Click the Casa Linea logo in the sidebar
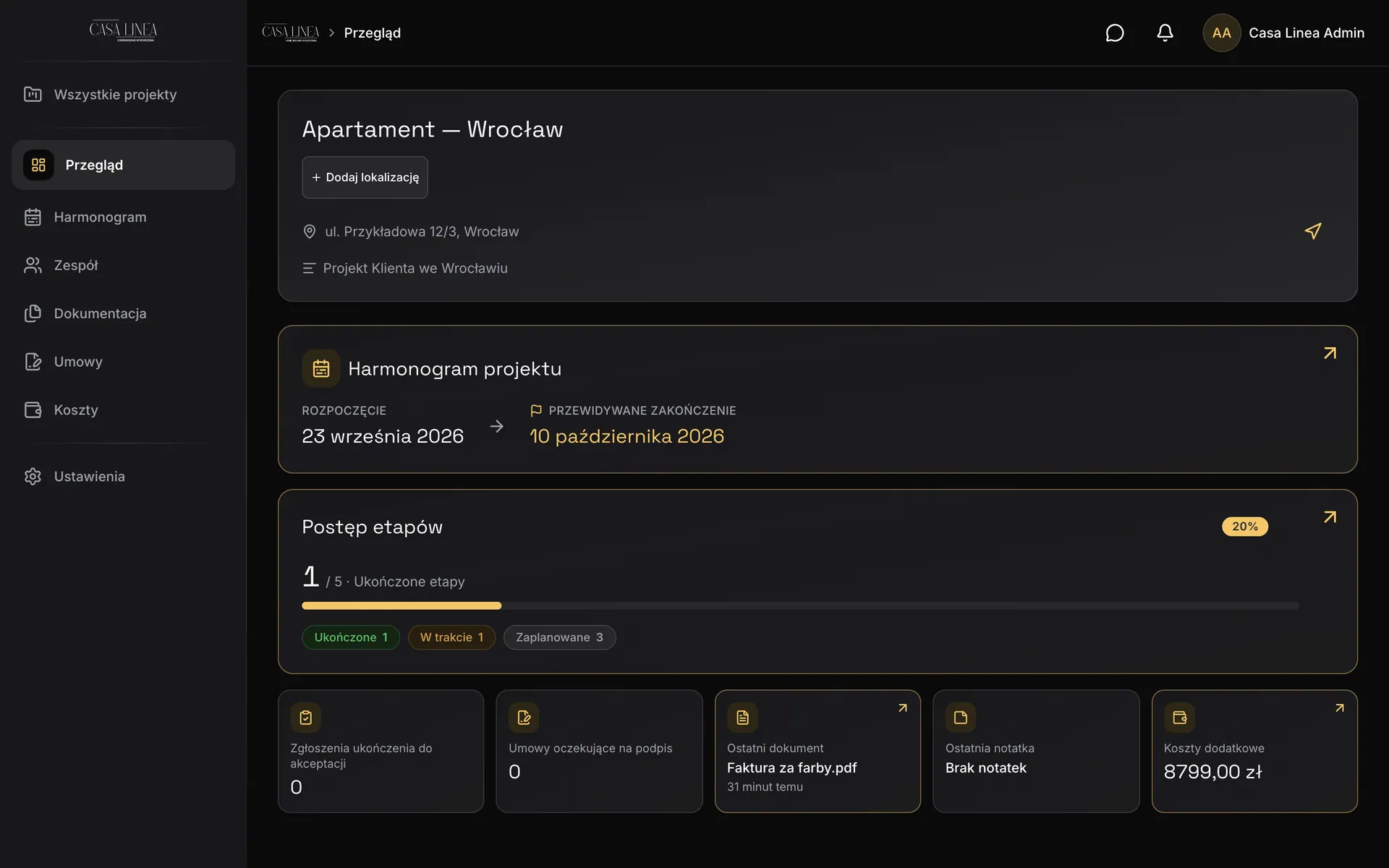This screenshot has width=1389, height=868. pyautogui.click(x=123, y=31)
